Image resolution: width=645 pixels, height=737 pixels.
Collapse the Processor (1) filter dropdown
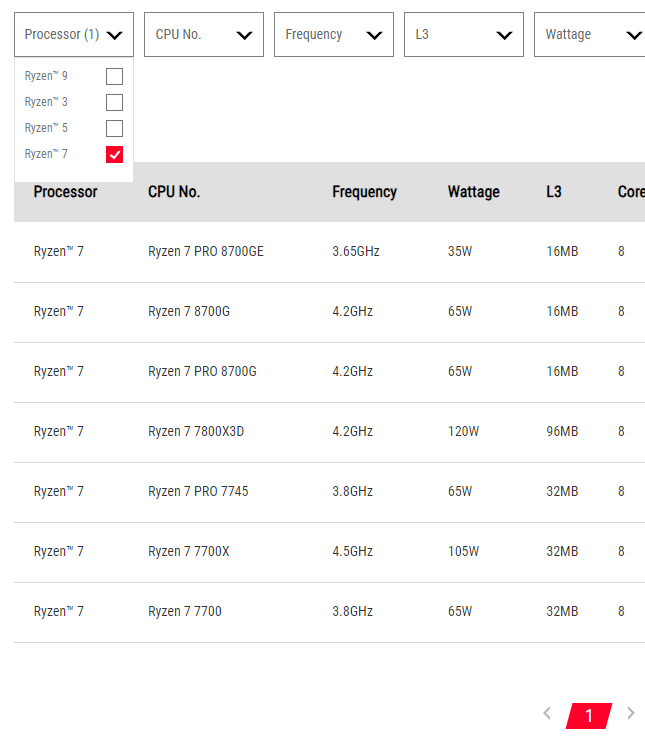74,35
